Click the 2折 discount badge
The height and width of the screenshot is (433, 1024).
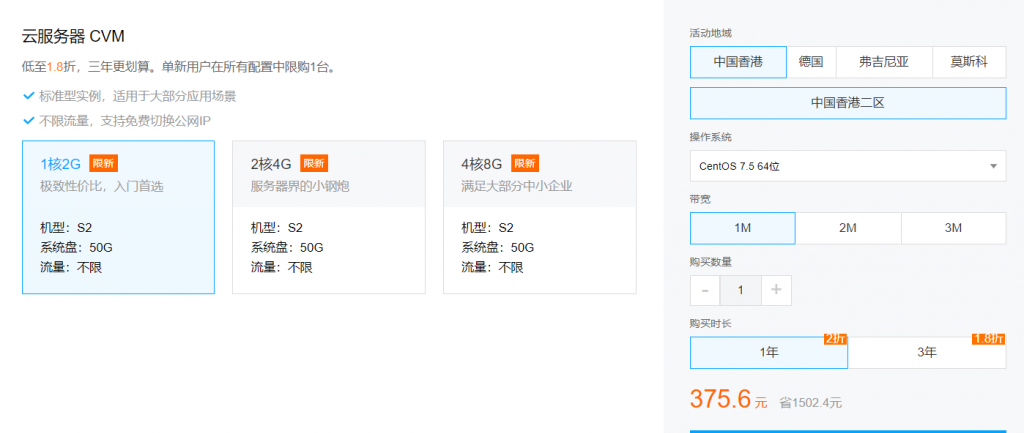click(x=835, y=339)
